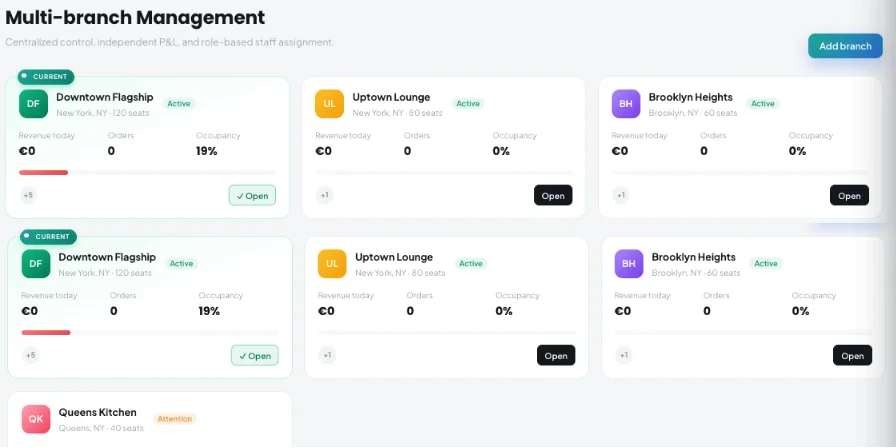Open the upper Uptown Lounge branch via Open button

point(553,195)
